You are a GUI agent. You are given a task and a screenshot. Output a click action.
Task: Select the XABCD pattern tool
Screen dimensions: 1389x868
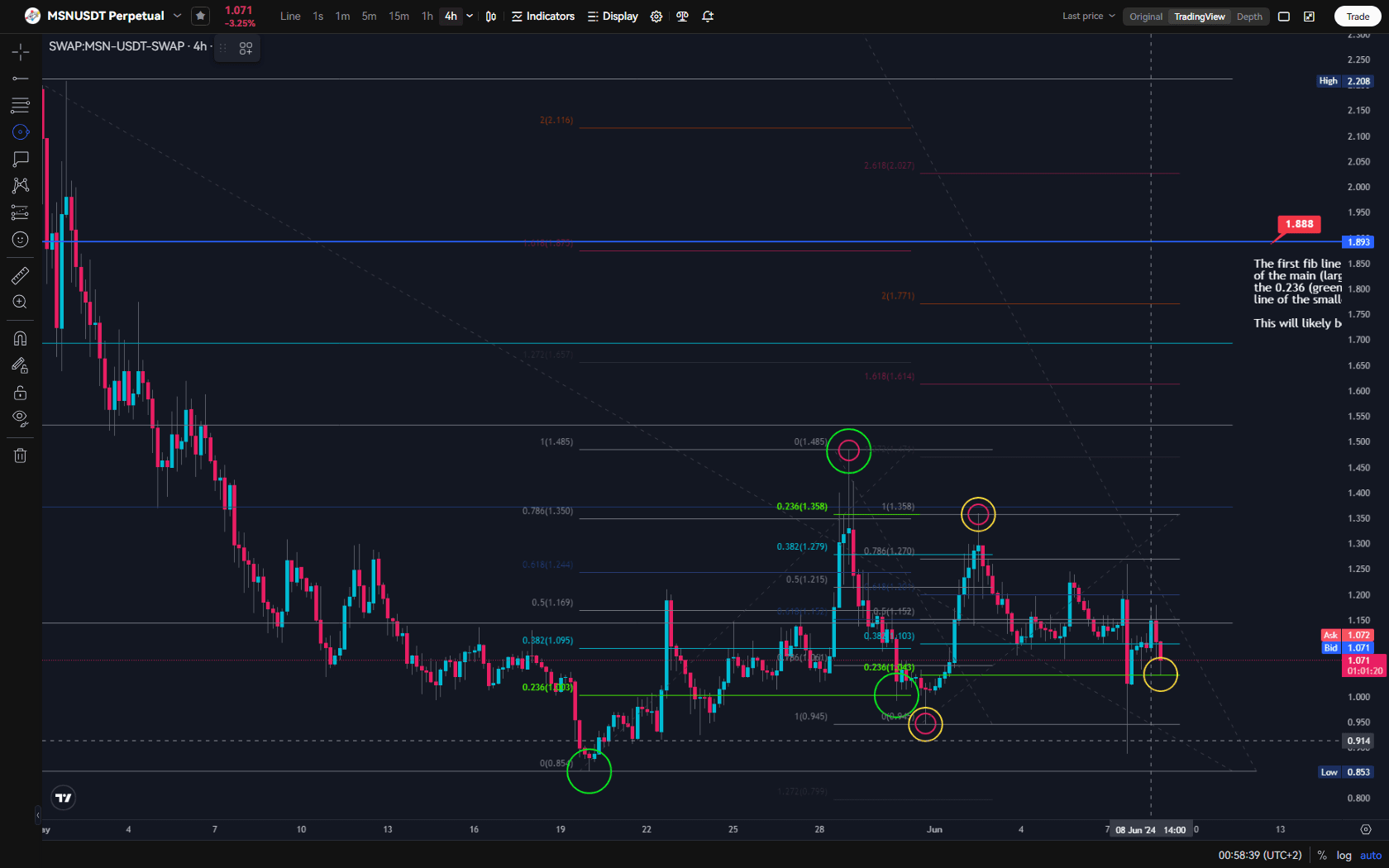click(x=21, y=185)
